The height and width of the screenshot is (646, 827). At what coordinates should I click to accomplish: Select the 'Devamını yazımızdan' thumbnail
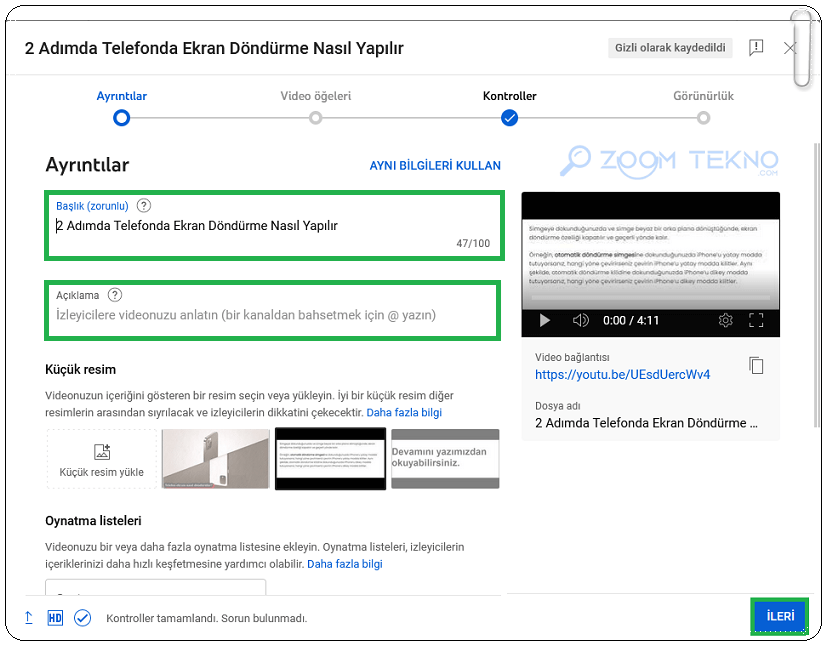tap(445, 458)
